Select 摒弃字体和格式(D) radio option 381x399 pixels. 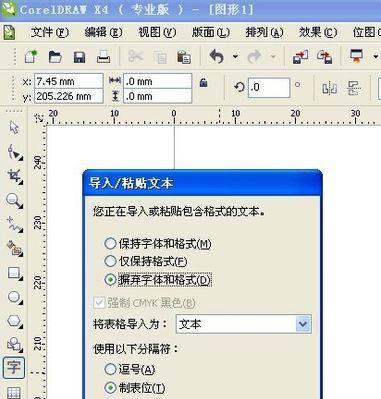(158, 280)
